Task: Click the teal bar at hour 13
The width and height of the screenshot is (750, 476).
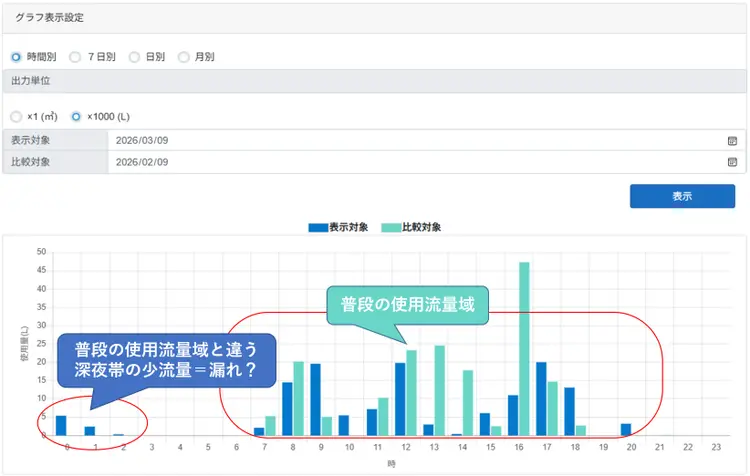Action: [x=439, y=391]
